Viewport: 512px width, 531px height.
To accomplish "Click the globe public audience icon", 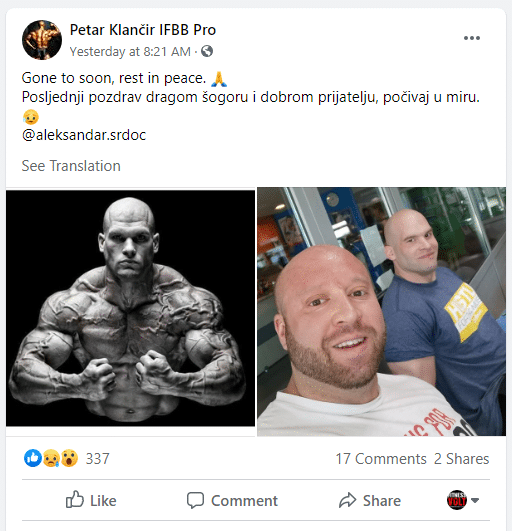I will pyautogui.click(x=207, y=51).
